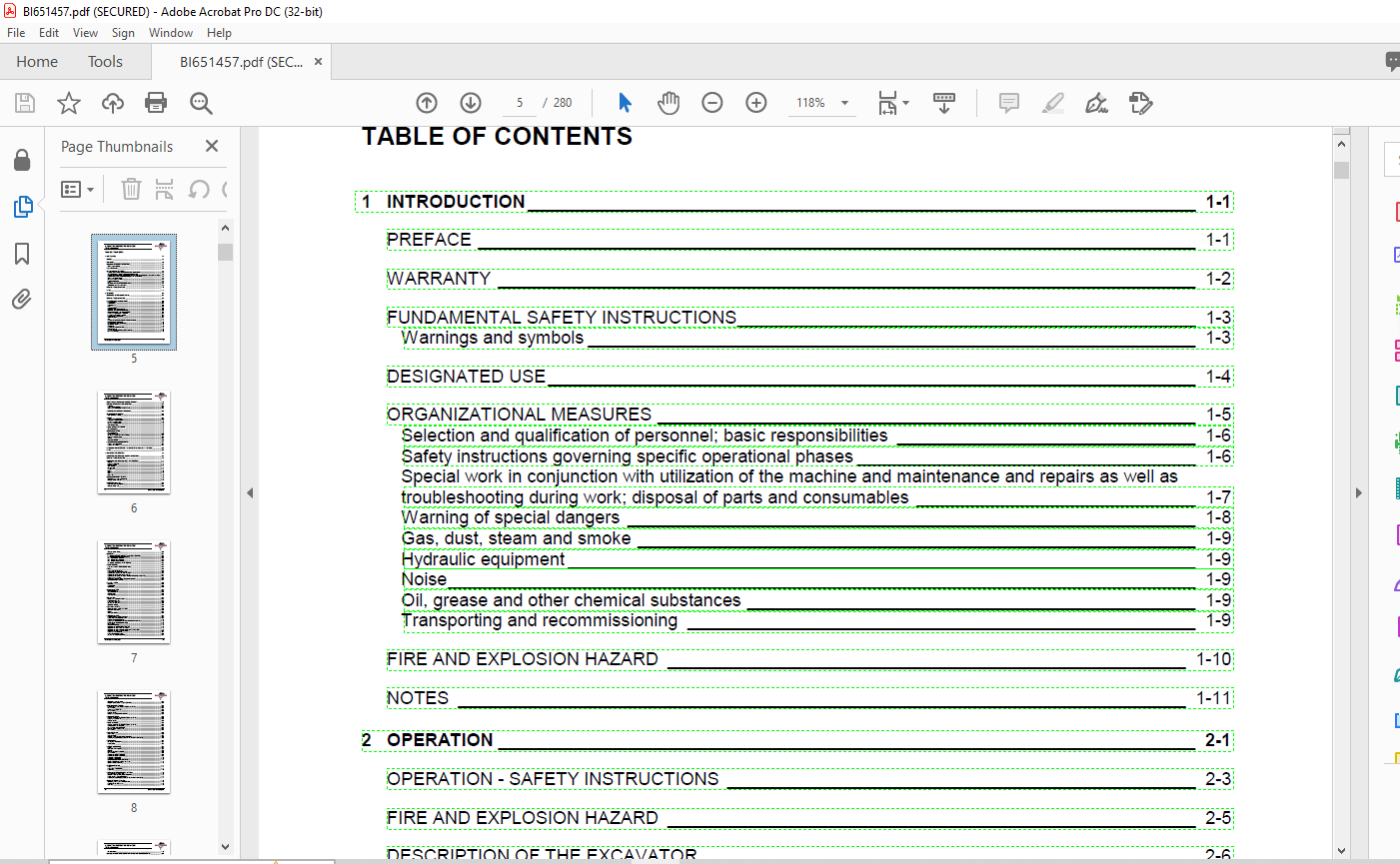This screenshot has width=1400, height=864.
Task: Expand the right tools pane arrow
Action: click(x=1358, y=492)
